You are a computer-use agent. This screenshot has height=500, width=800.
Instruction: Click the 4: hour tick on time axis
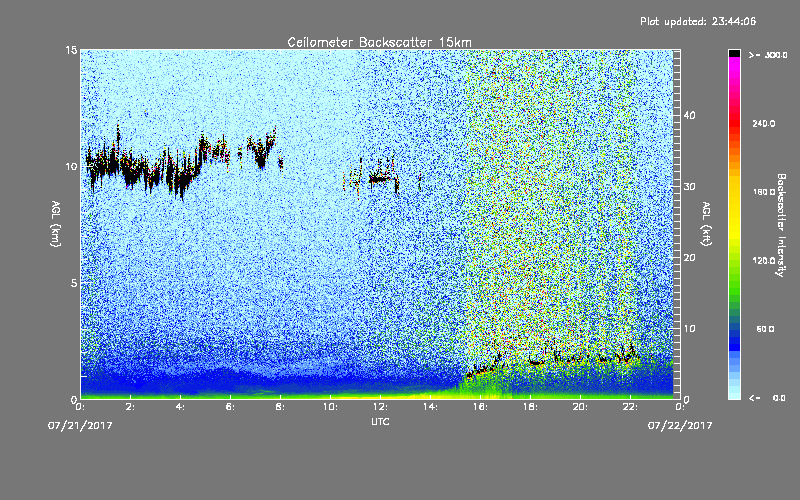point(181,407)
